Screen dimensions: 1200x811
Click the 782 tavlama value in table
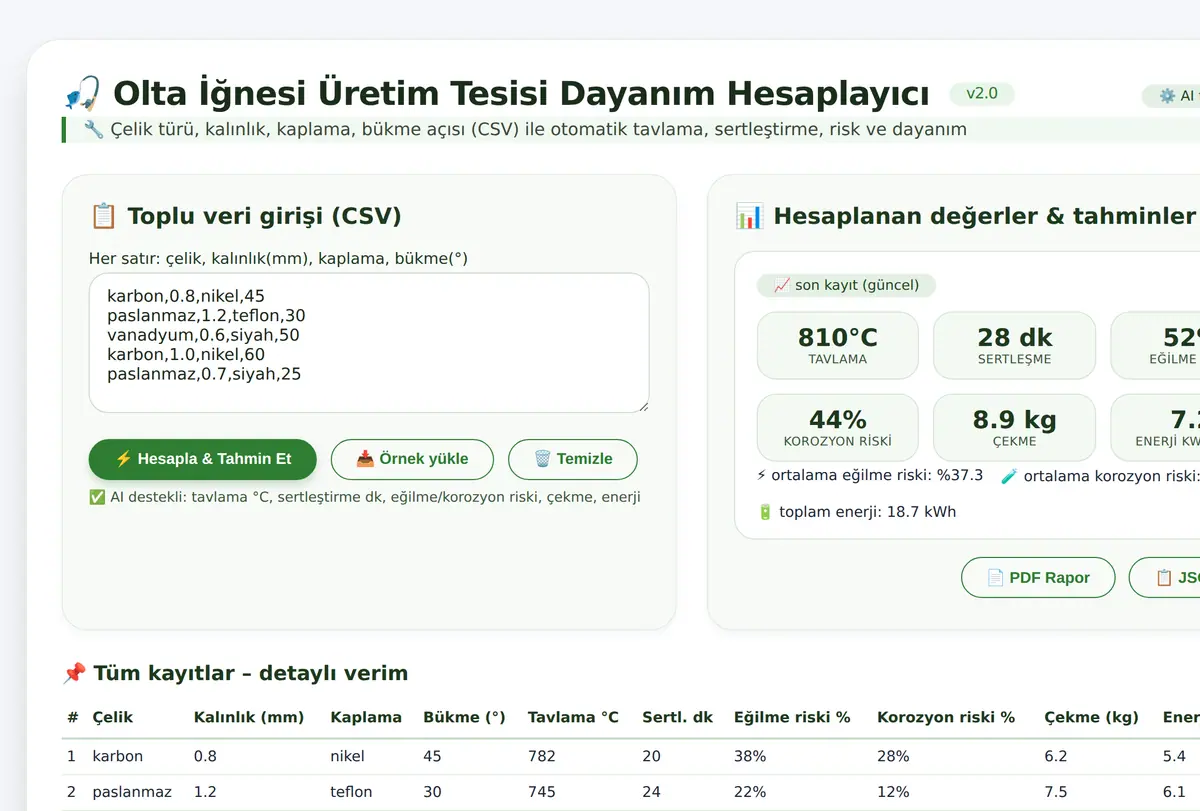pos(542,756)
